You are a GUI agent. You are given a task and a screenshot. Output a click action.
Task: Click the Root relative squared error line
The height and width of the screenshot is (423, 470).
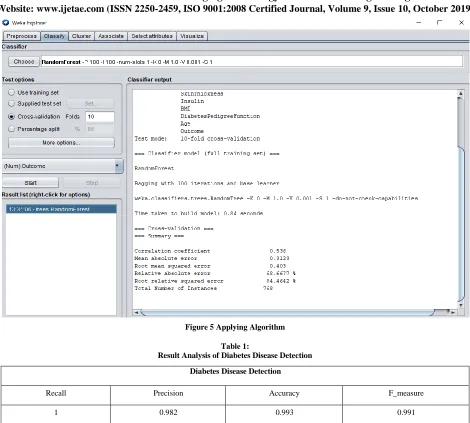215,281
